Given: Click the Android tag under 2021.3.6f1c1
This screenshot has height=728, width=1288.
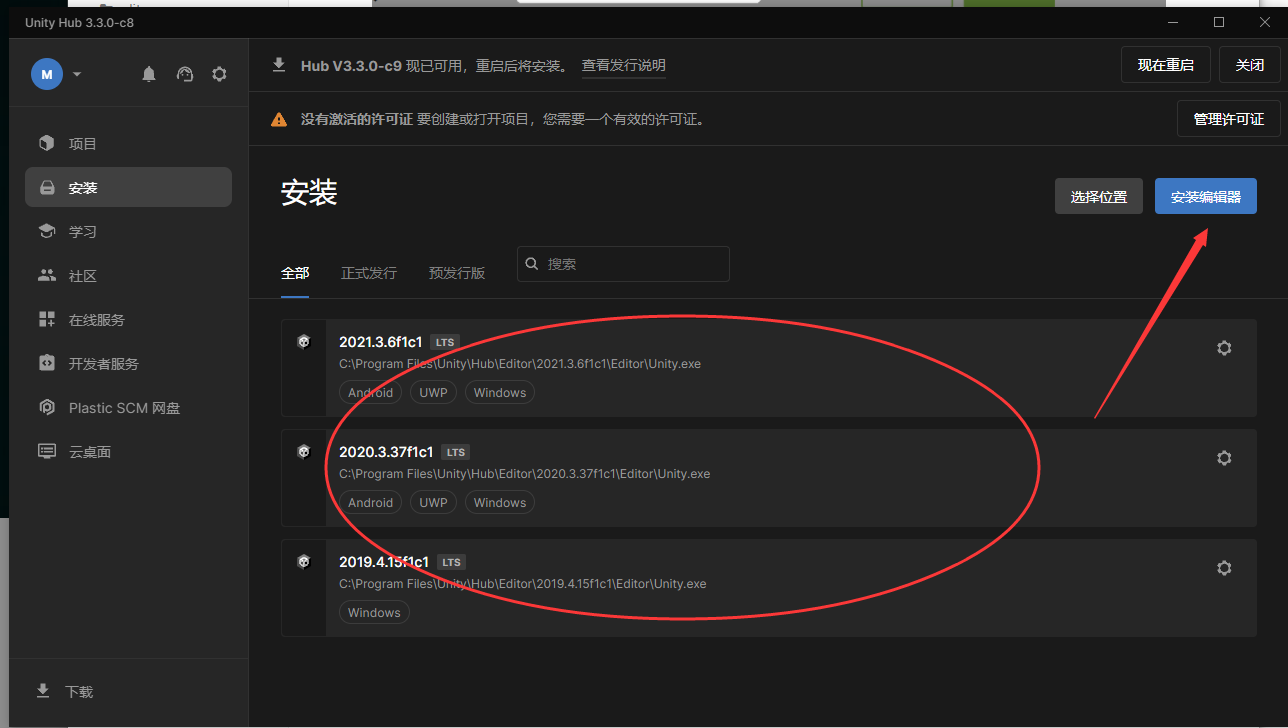Looking at the screenshot, I should [371, 393].
